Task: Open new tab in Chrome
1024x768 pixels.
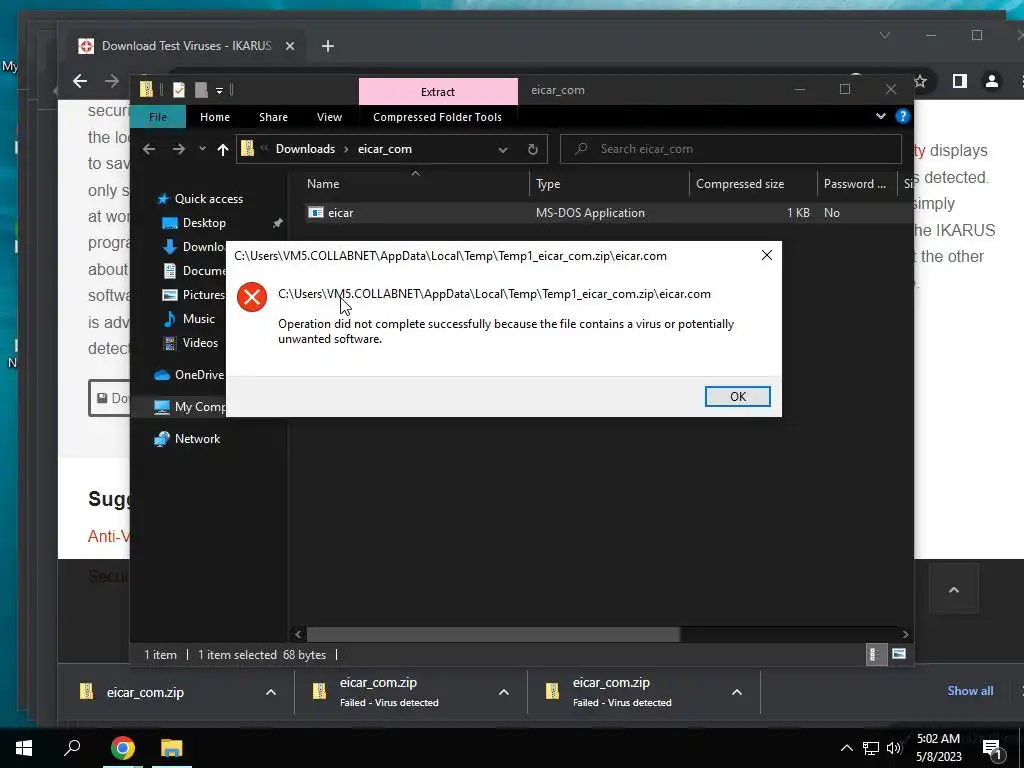Action: 328,46
